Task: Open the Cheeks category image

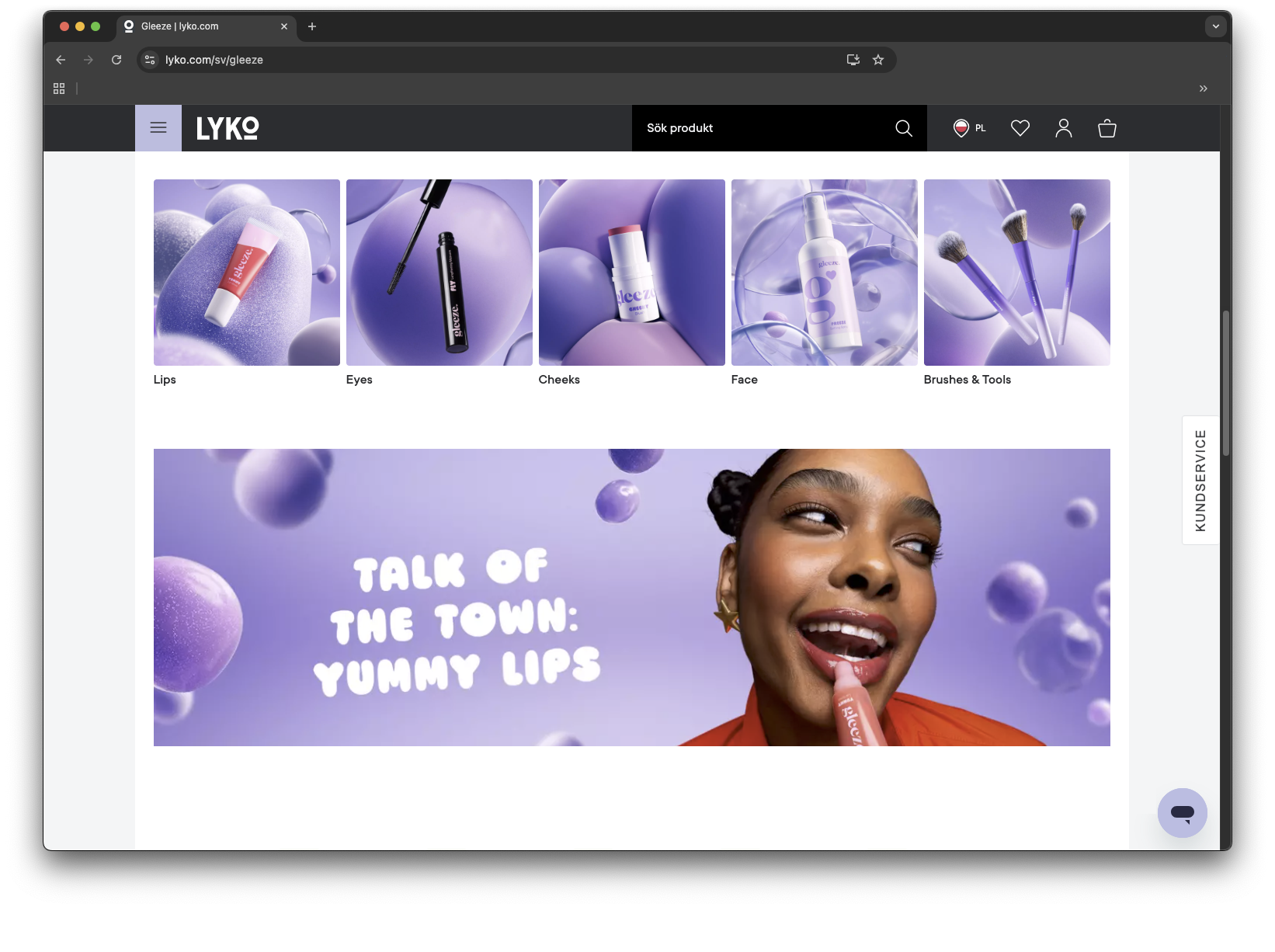Action: pos(632,273)
